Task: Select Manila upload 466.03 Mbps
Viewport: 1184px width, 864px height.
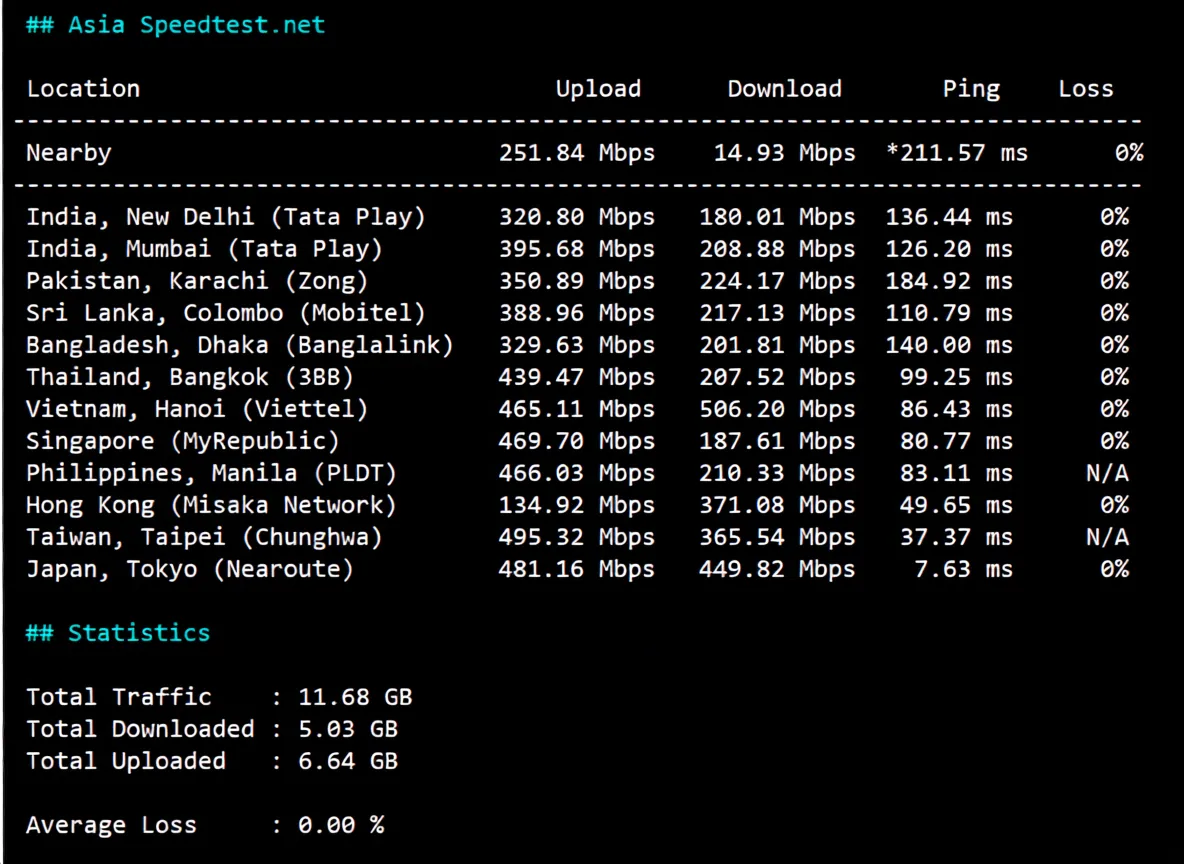Action: click(577, 473)
